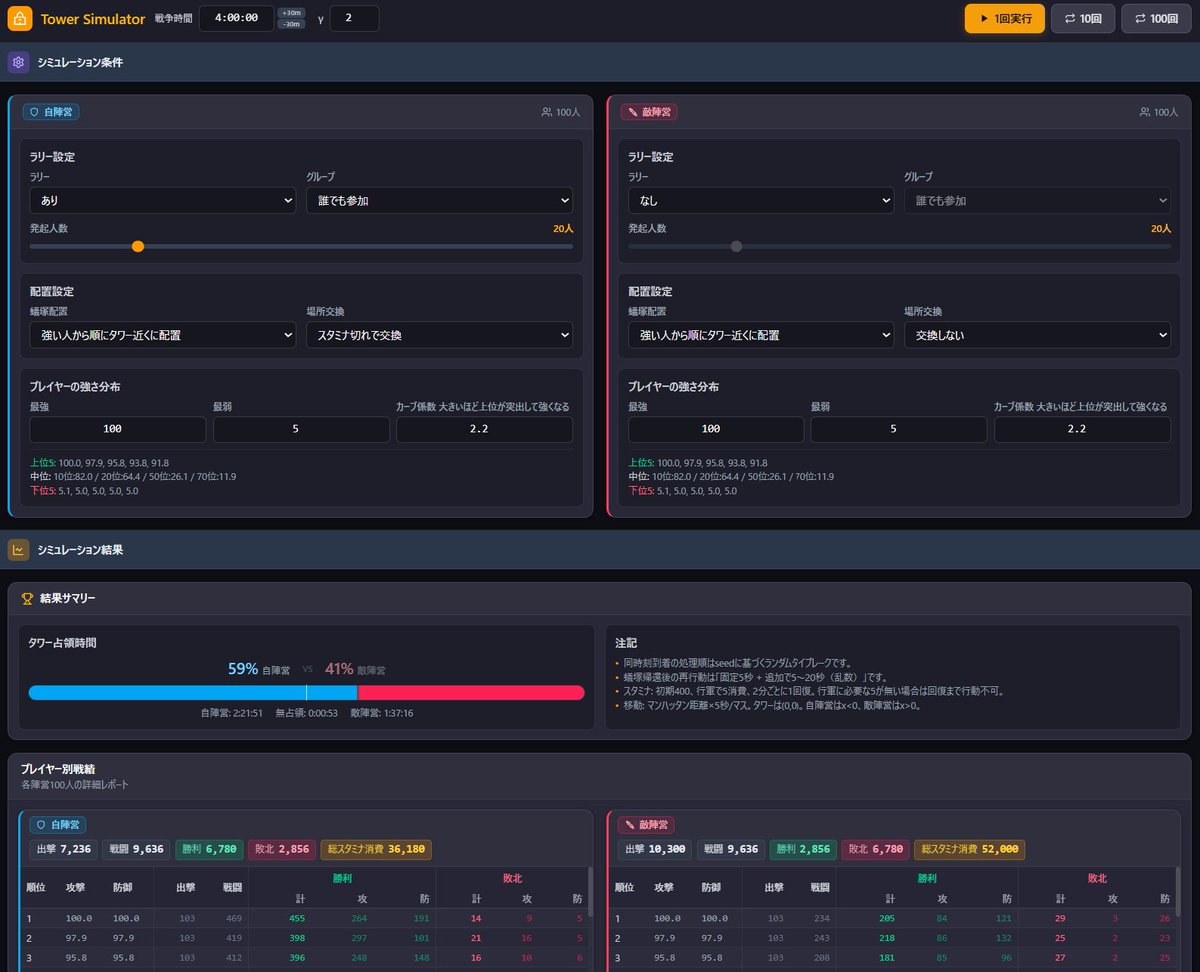The height and width of the screenshot is (972, 1200).
Task: Click the people icon in 自陣営 header
Action: tap(546, 112)
